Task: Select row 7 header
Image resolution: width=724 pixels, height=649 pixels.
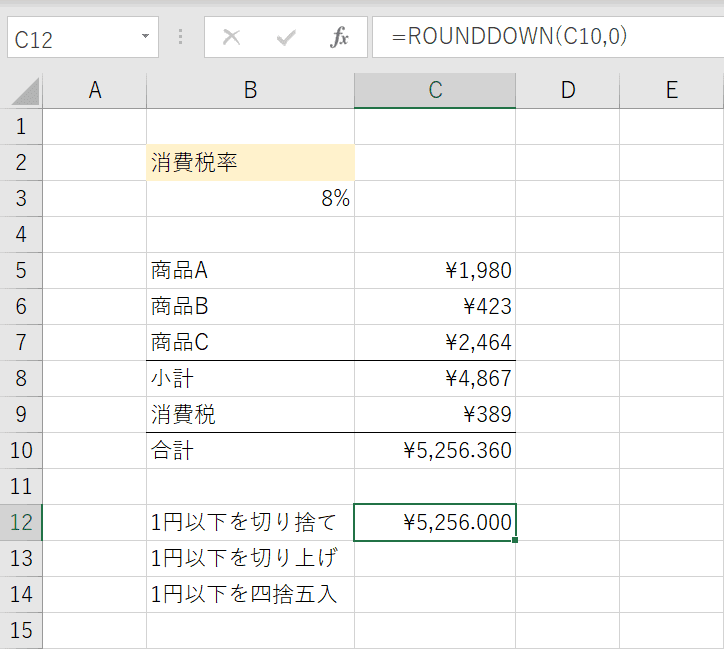Action: (x=21, y=343)
